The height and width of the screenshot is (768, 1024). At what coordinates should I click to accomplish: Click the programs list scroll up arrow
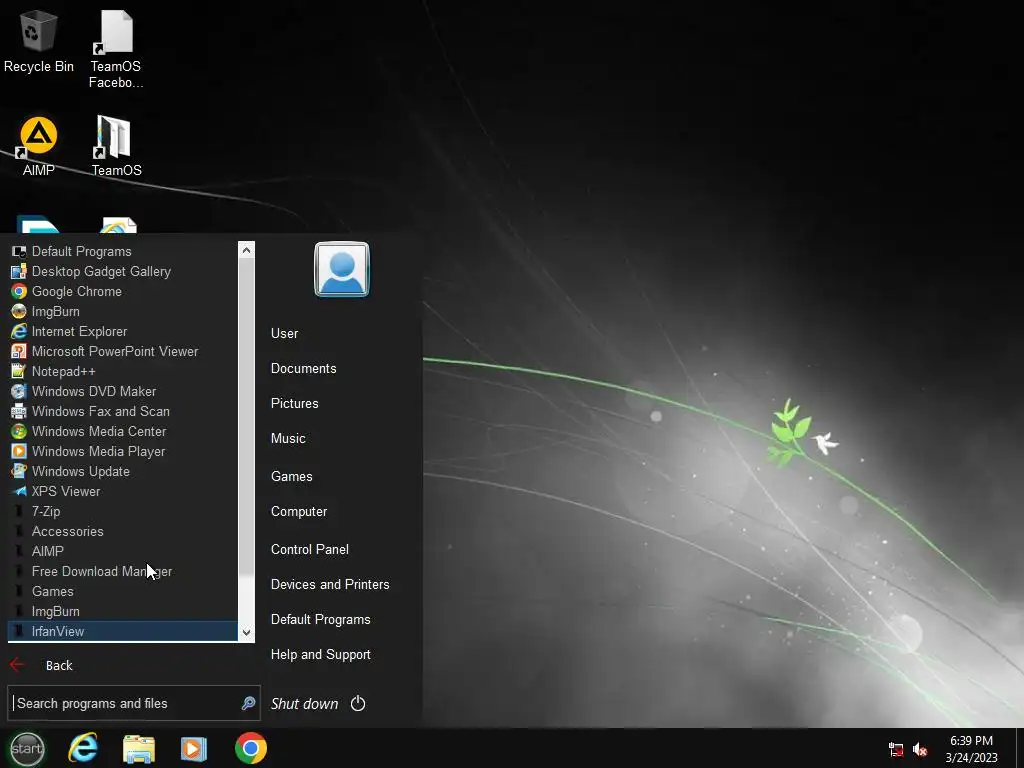point(246,250)
